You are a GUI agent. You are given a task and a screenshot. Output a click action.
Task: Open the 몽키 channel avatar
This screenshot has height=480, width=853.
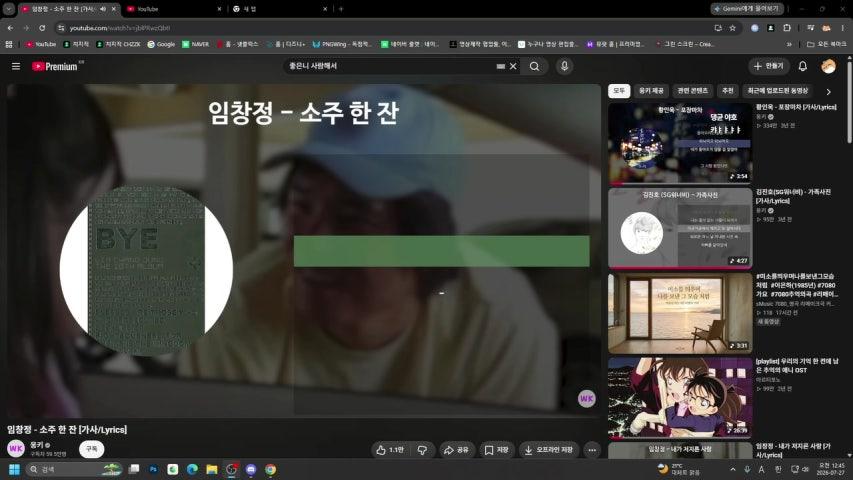pyautogui.click(x=16, y=448)
